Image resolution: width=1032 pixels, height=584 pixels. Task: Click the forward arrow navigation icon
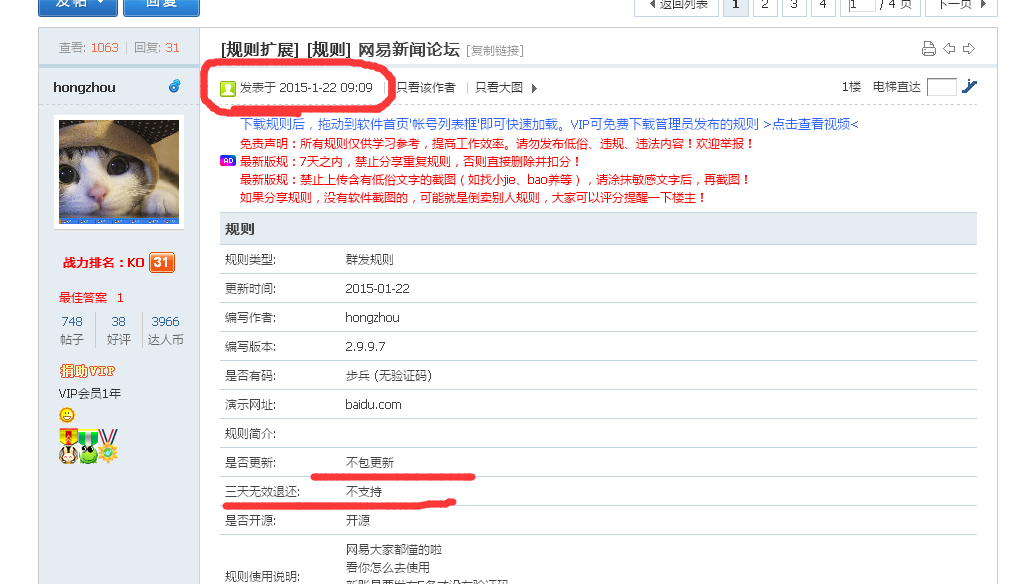tap(968, 49)
